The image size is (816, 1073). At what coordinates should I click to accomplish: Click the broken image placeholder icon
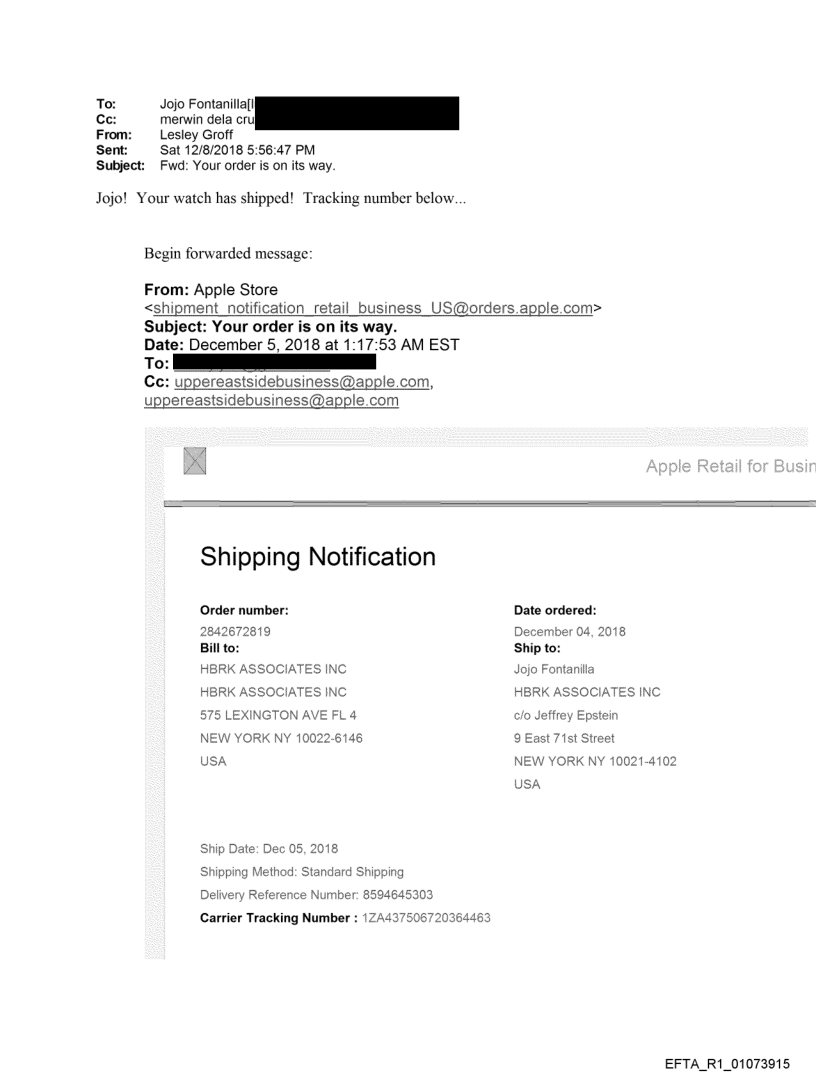[x=197, y=461]
